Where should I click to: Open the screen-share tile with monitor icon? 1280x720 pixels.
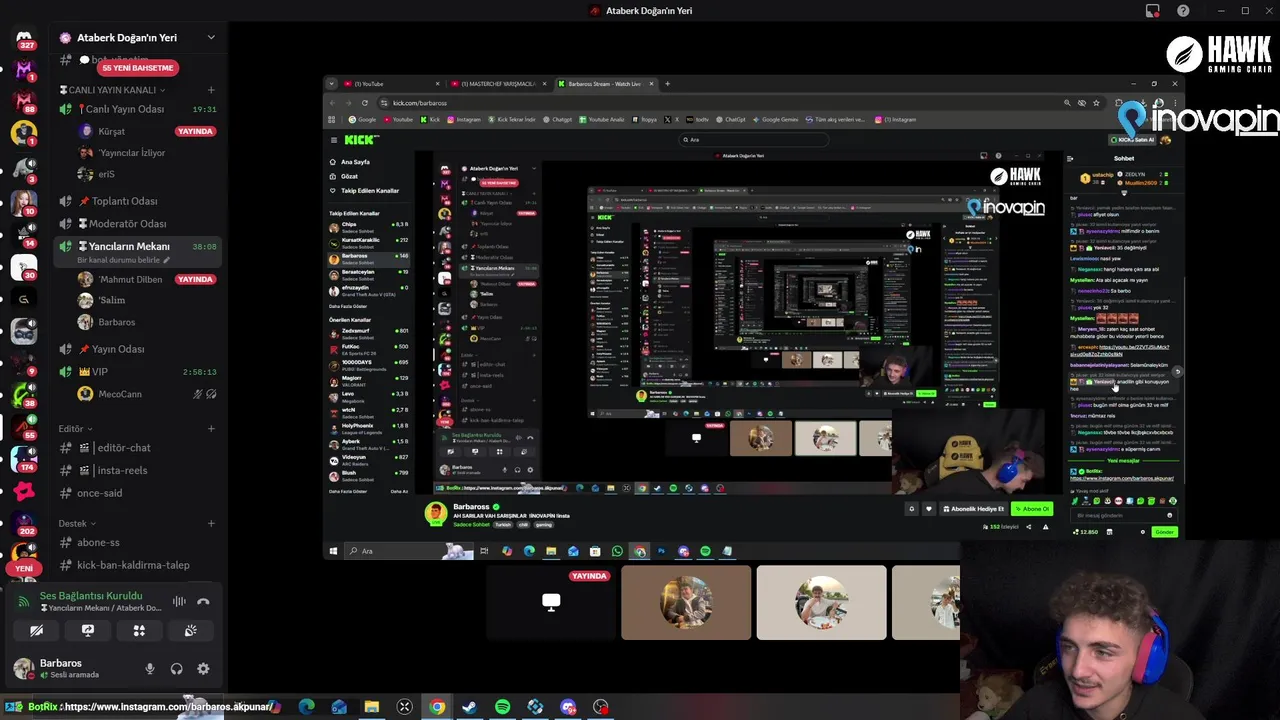point(552,602)
